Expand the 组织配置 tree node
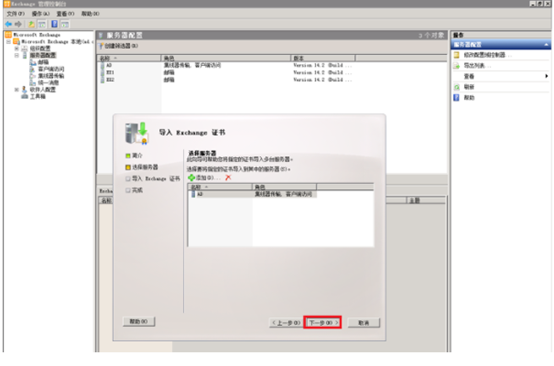 (17, 48)
